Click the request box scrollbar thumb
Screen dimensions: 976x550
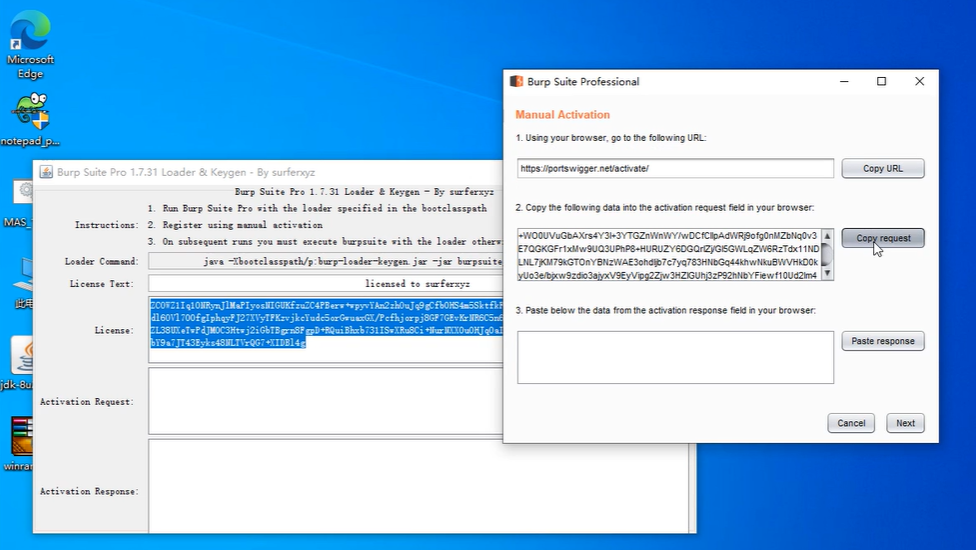(x=827, y=254)
